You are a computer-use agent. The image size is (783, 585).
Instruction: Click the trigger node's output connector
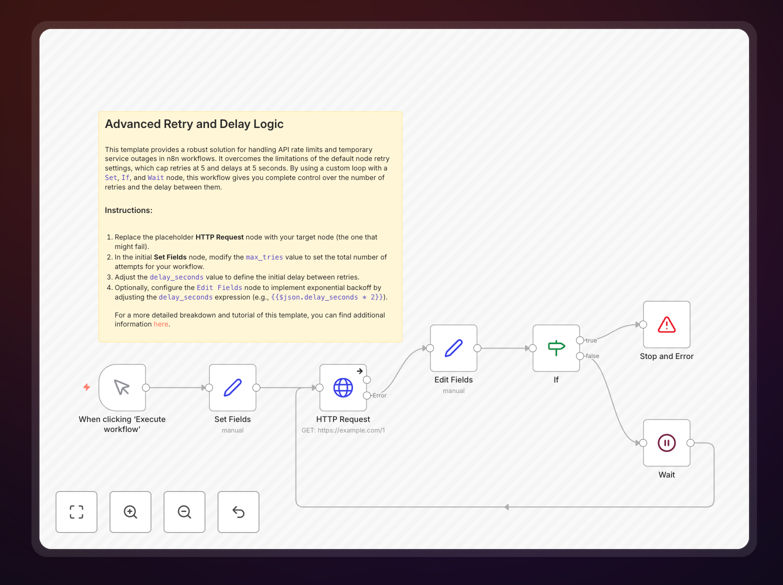pyautogui.click(x=146, y=388)
